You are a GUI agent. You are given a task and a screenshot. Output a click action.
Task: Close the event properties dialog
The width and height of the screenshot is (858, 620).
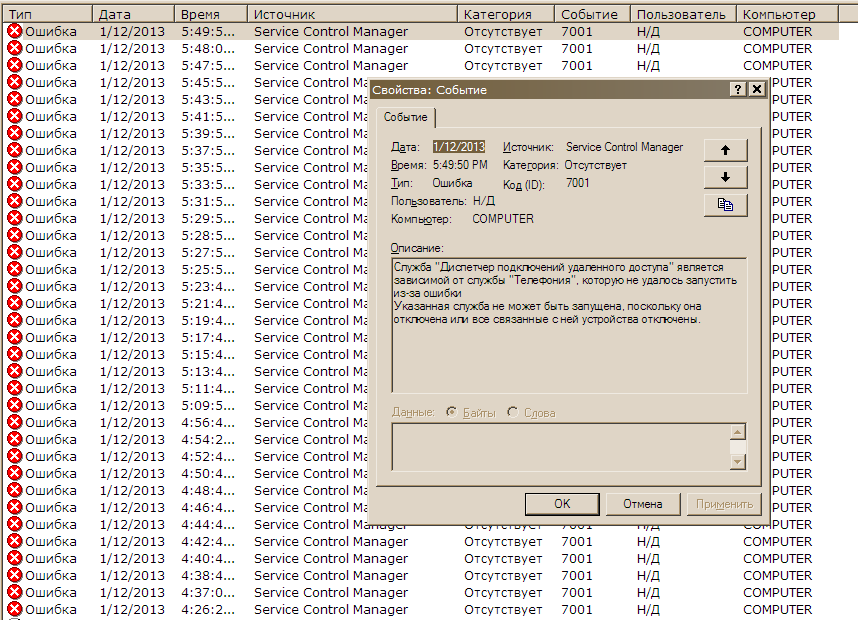tap(757, 89)
